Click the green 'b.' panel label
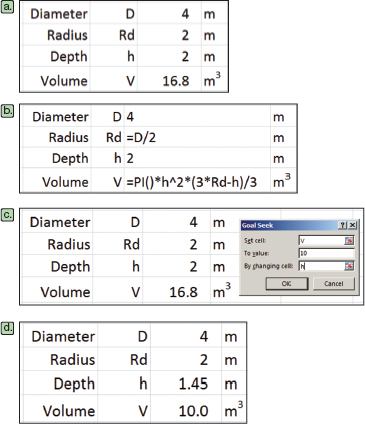The height and width of the screenshot is (424, 365). pyautogui.click(x=7, y=111)
